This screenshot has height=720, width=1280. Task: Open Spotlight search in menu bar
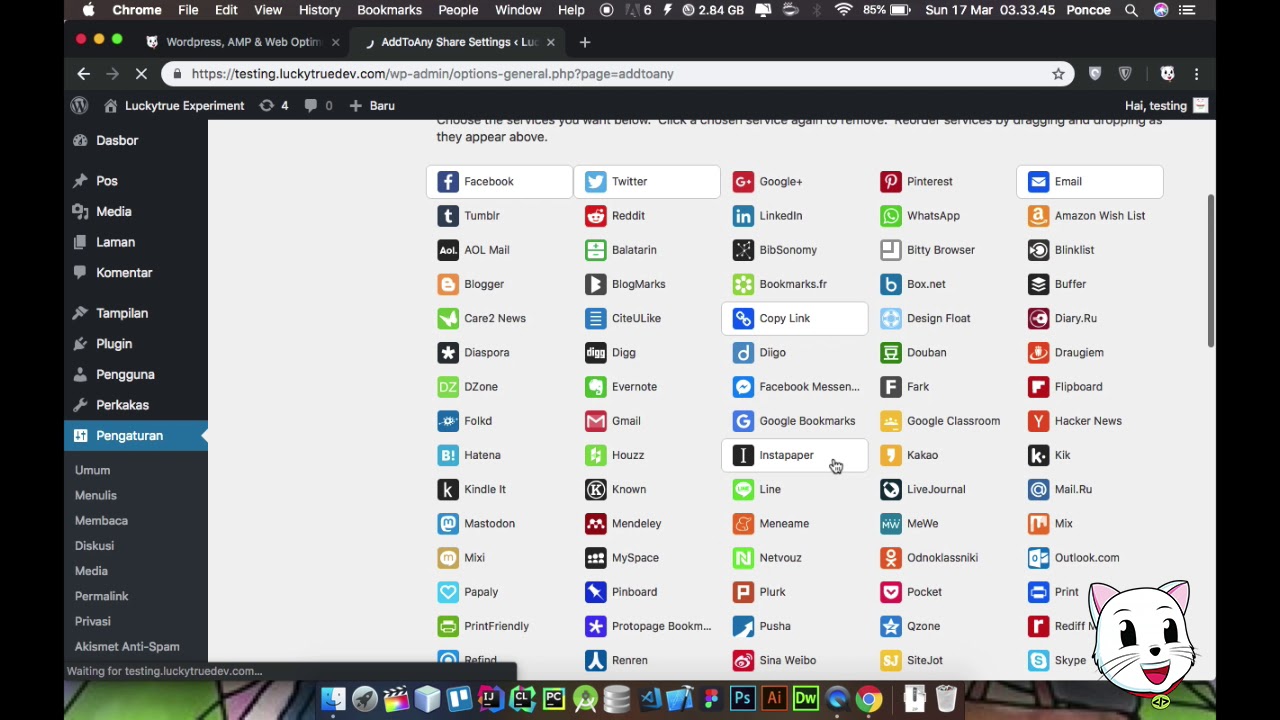[1131, 10]
